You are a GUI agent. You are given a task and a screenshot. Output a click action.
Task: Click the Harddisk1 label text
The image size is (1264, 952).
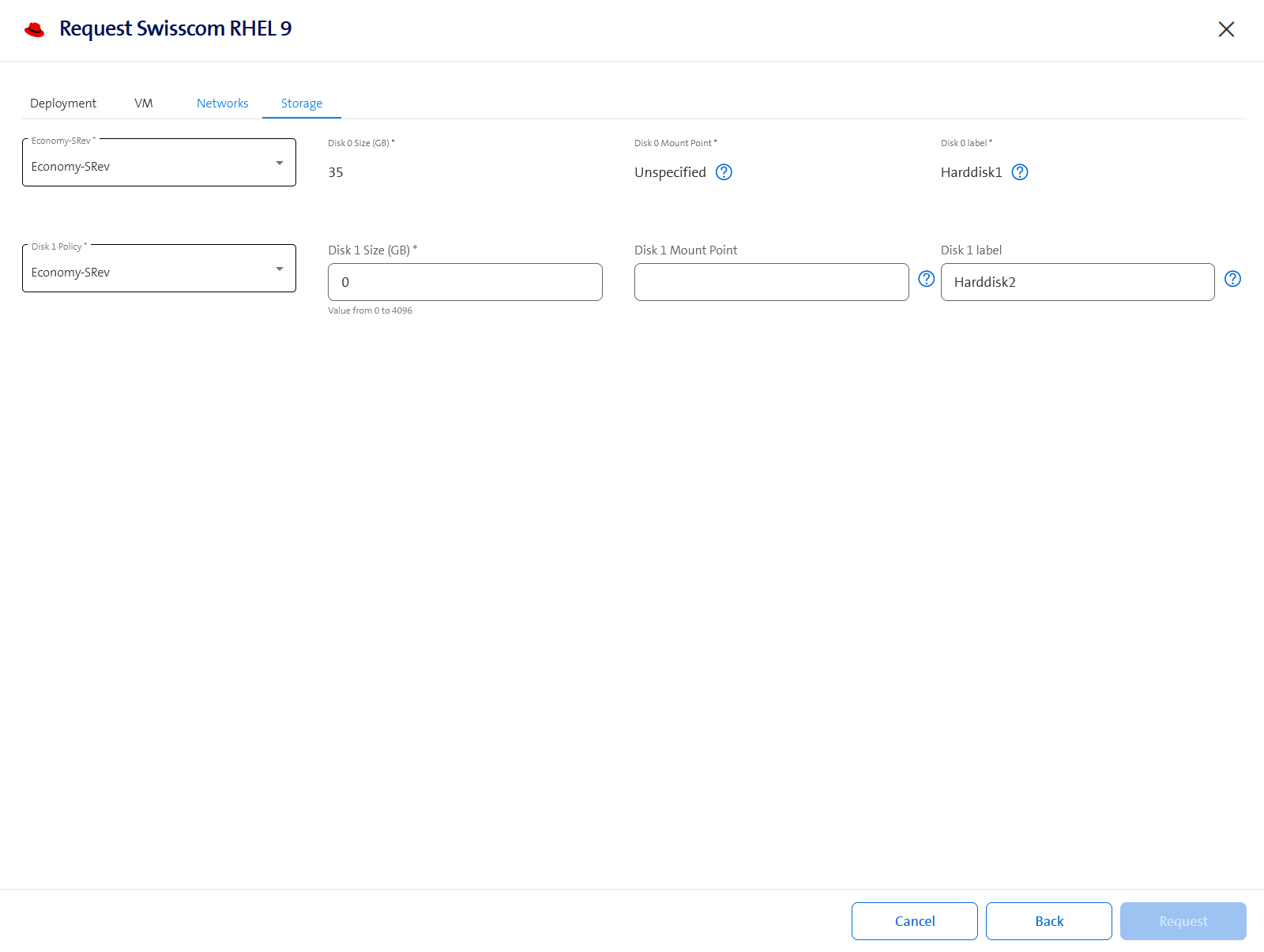[971, 172]
